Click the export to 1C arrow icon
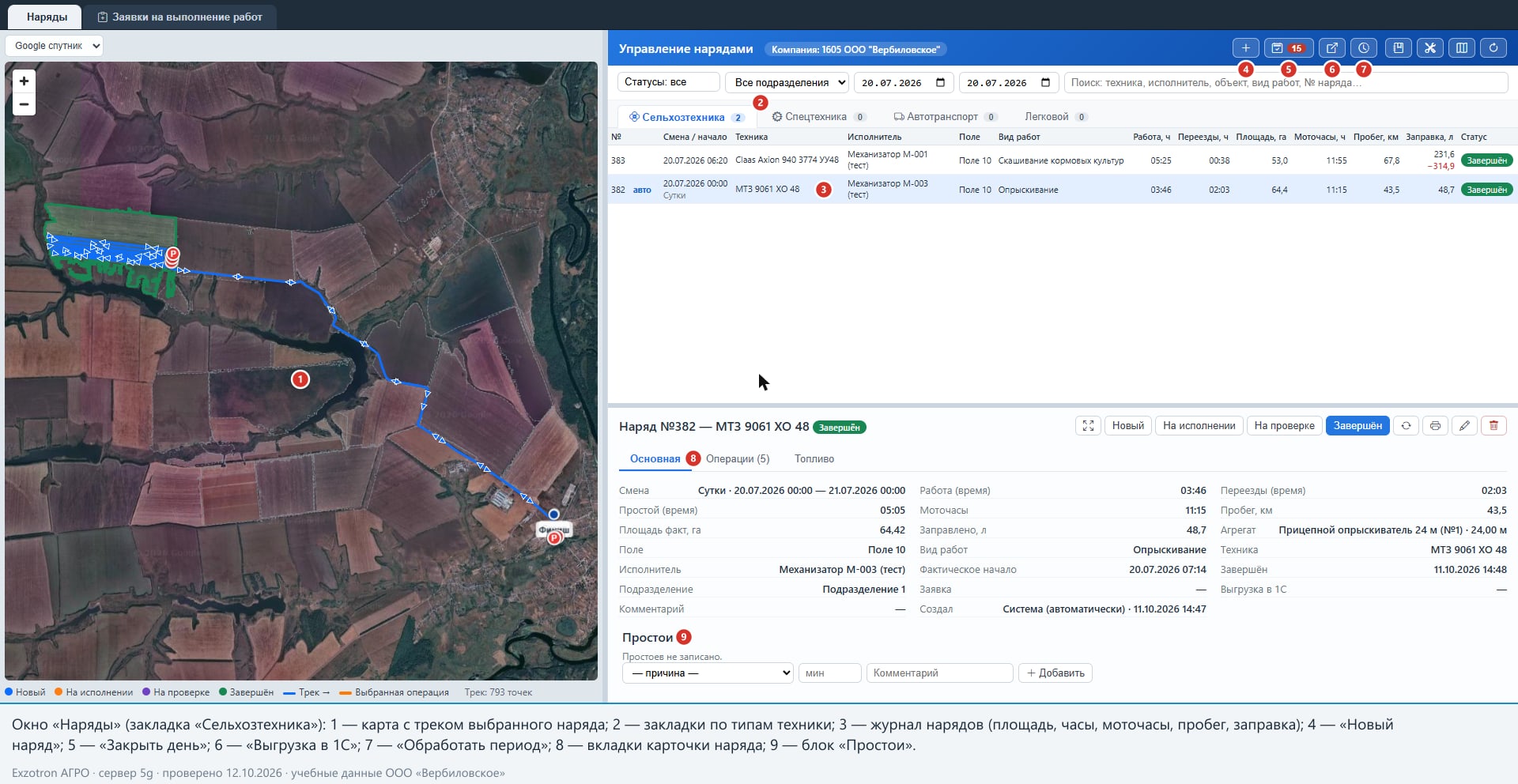 (x=1331, y=48)
